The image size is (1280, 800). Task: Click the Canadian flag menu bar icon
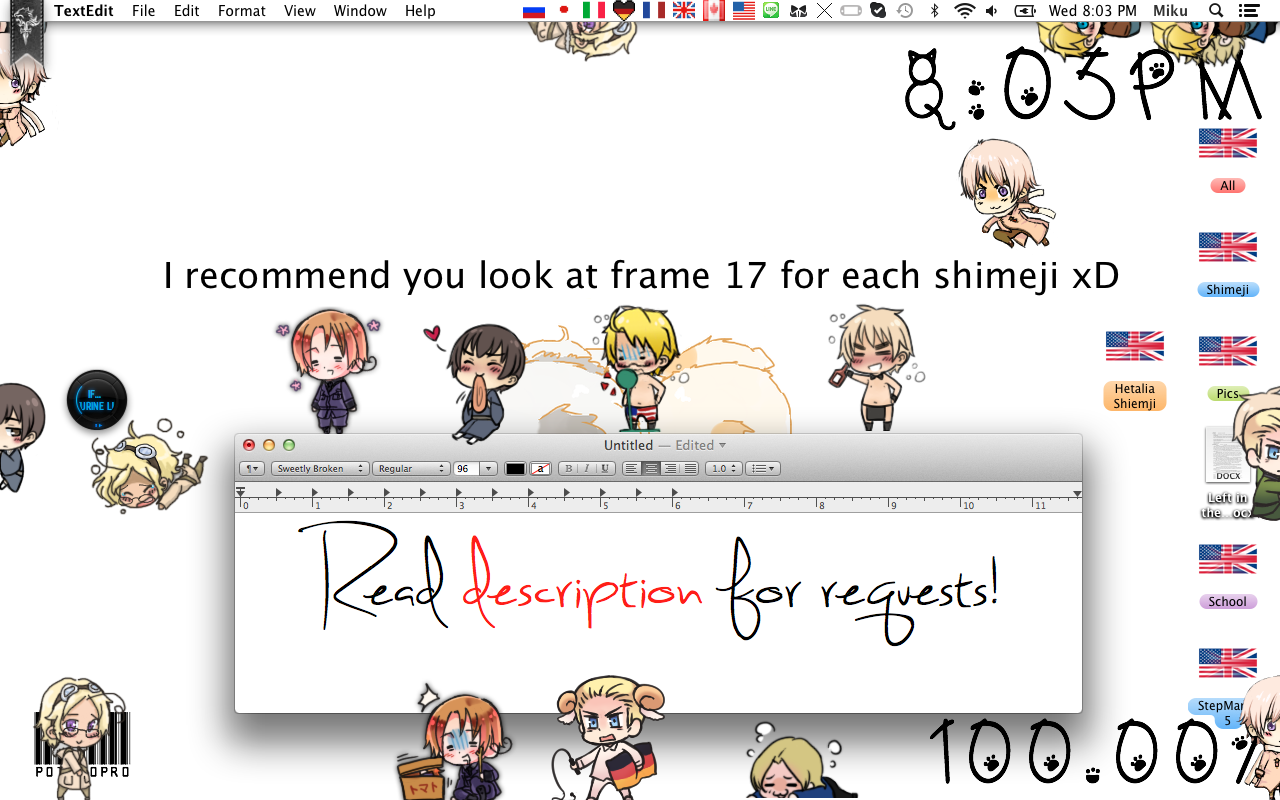[713, 11]
